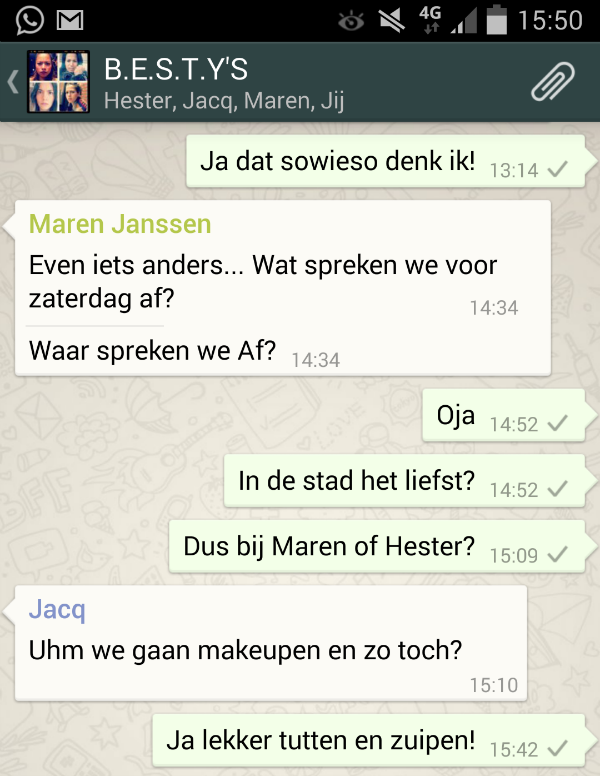Tap the battery icon in status bar

tap(497, 20)
